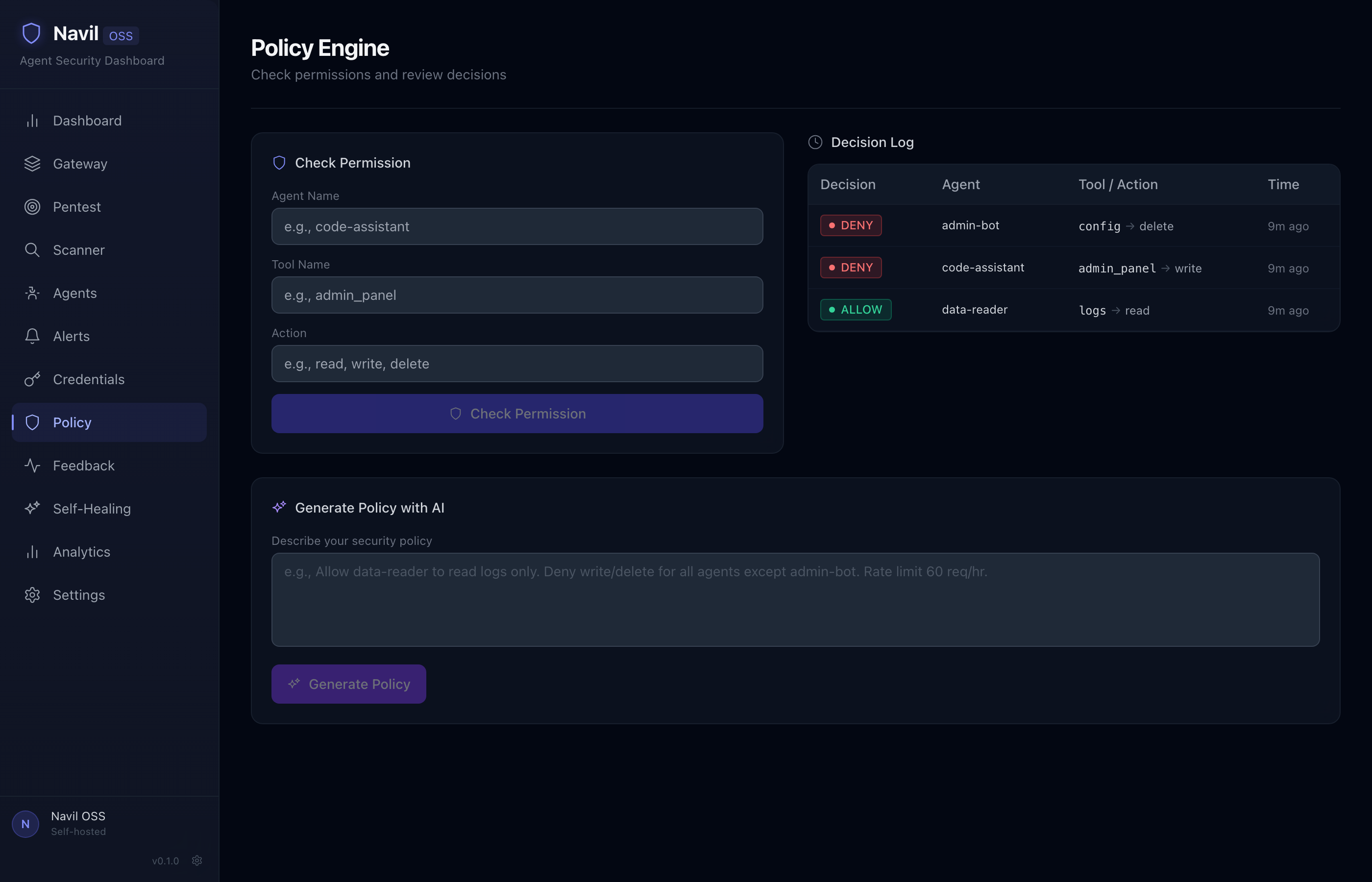Open Alerts using the bell icon
Image resolution: width=1372 pixels, height=882 pixels.
pyautogui.click(x=31, y=336)
